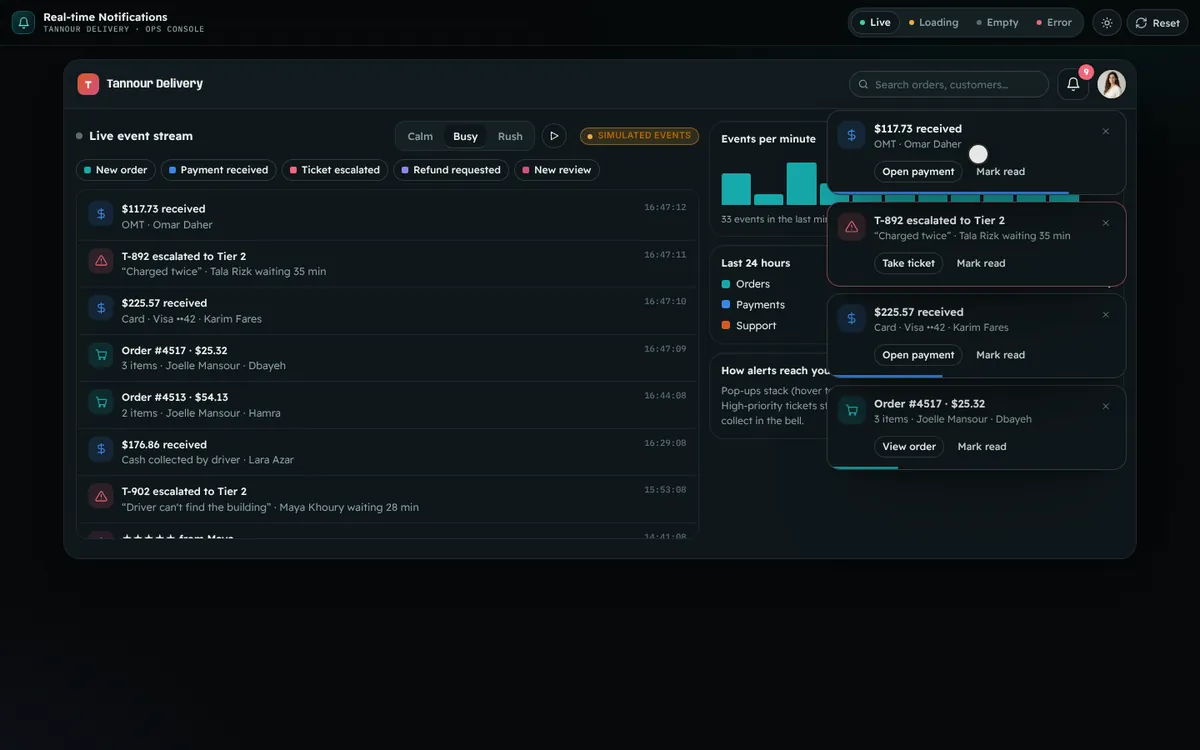Toggle the Refund requested filter chip
This screenshot has height=750, width=1200.
coord(450,170)
